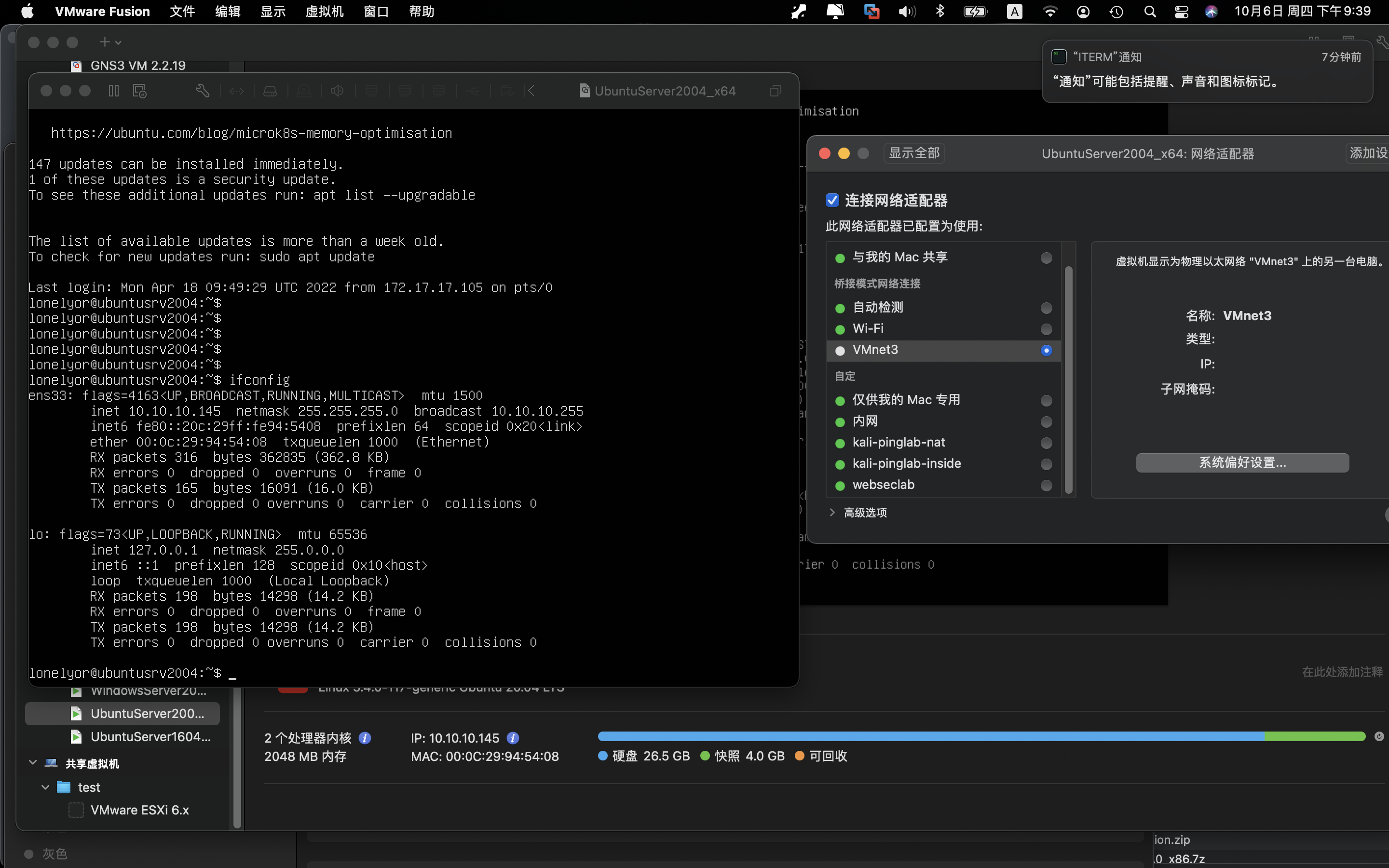Click the network adapter icon in VM toolbar

(x=236, y=91)
